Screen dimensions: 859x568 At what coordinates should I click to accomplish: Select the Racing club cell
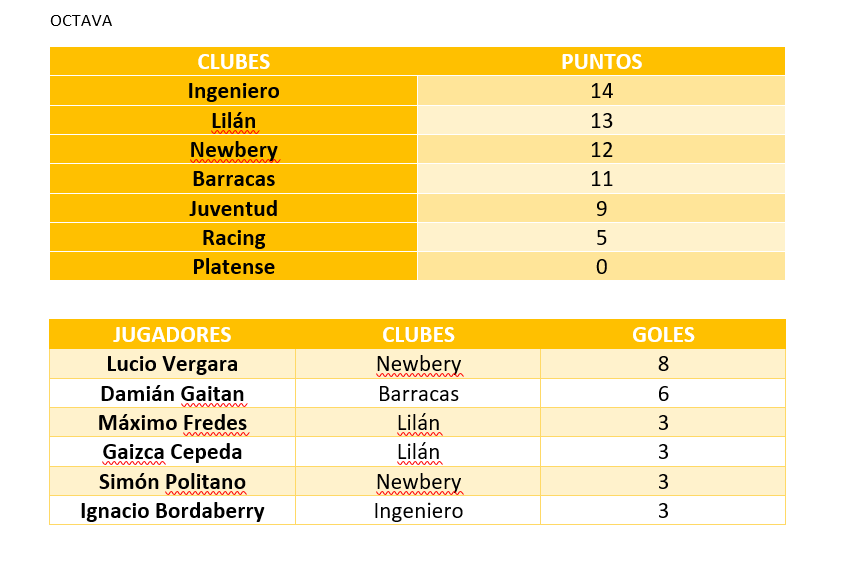point(233,238)
